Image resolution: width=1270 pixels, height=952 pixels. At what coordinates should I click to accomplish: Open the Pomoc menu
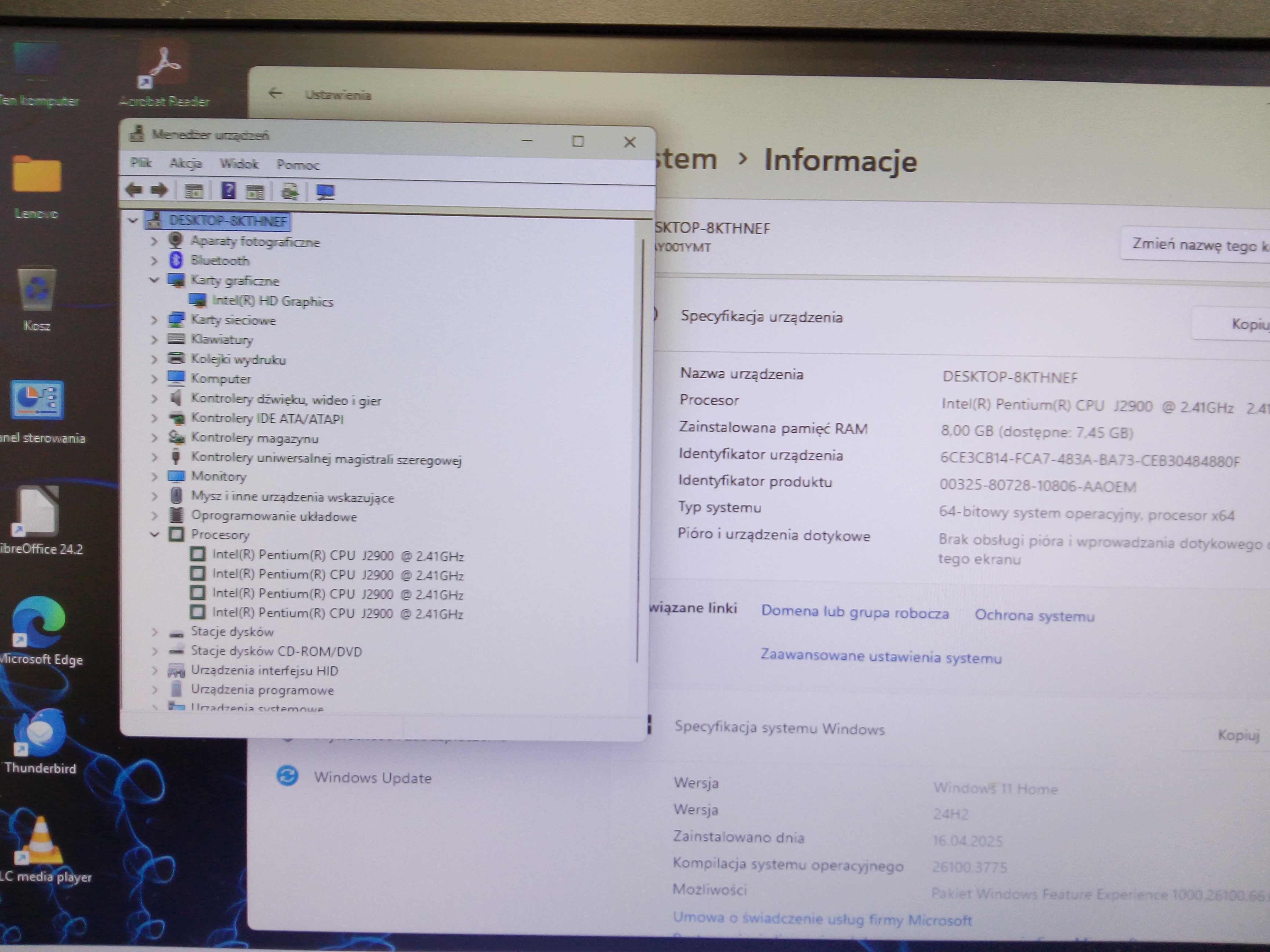point(297,165)
